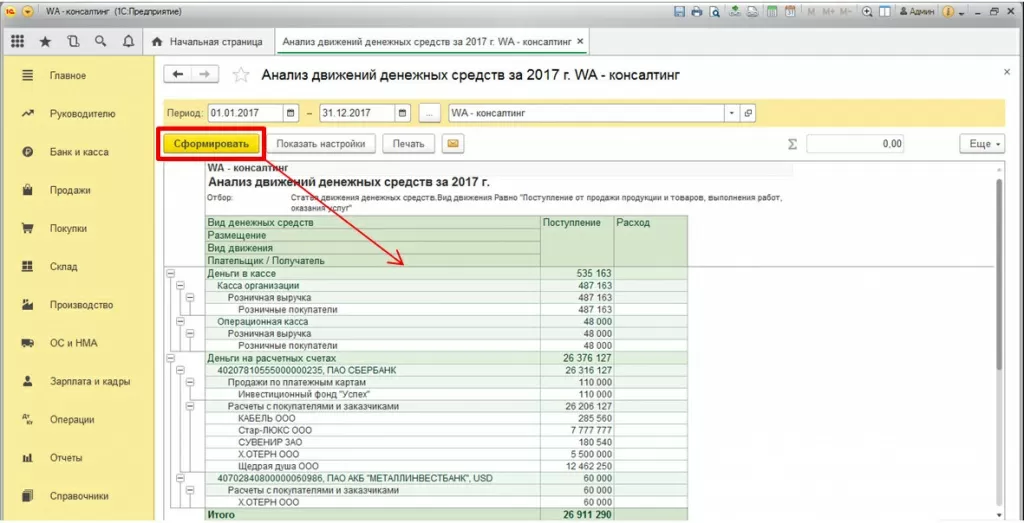Screen dimensions: 1024x523
Task: Open the History icon in top panel
Action: click(x=73, y=42)
